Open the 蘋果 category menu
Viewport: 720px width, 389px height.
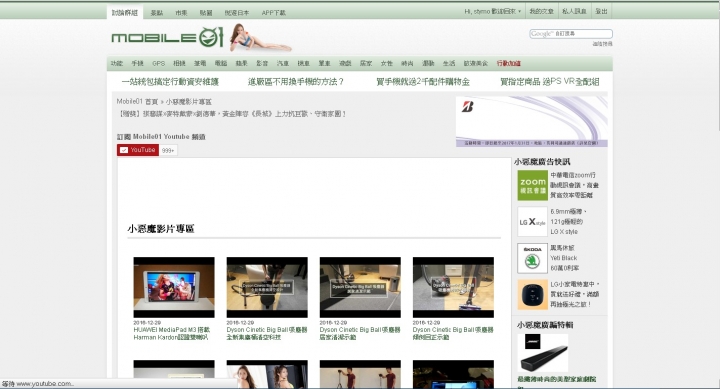pos(242,63)
